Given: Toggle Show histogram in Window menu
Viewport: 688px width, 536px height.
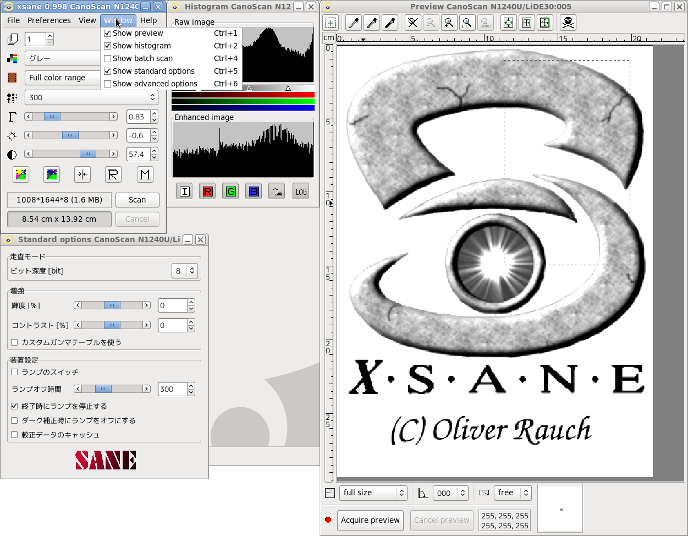Looking at the screenshot, I should [171, 46].
